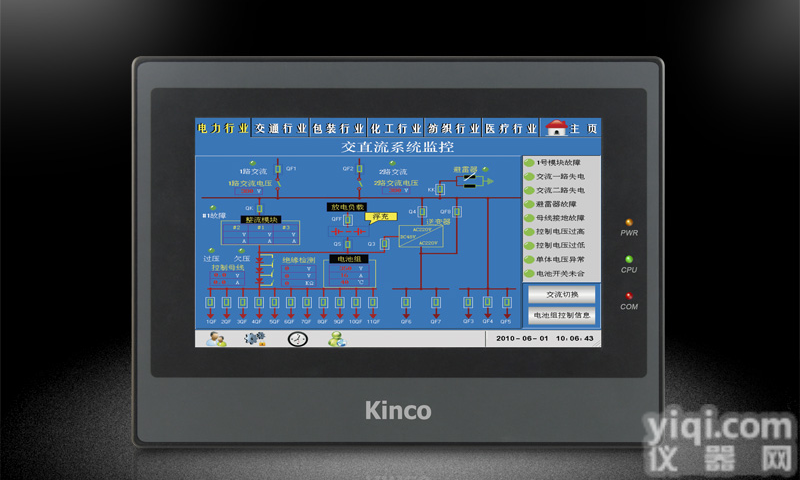The width and height of the screenshot is (800, 480).
Task: Click the 整流模块 label
Action: (x=261, y=220)
